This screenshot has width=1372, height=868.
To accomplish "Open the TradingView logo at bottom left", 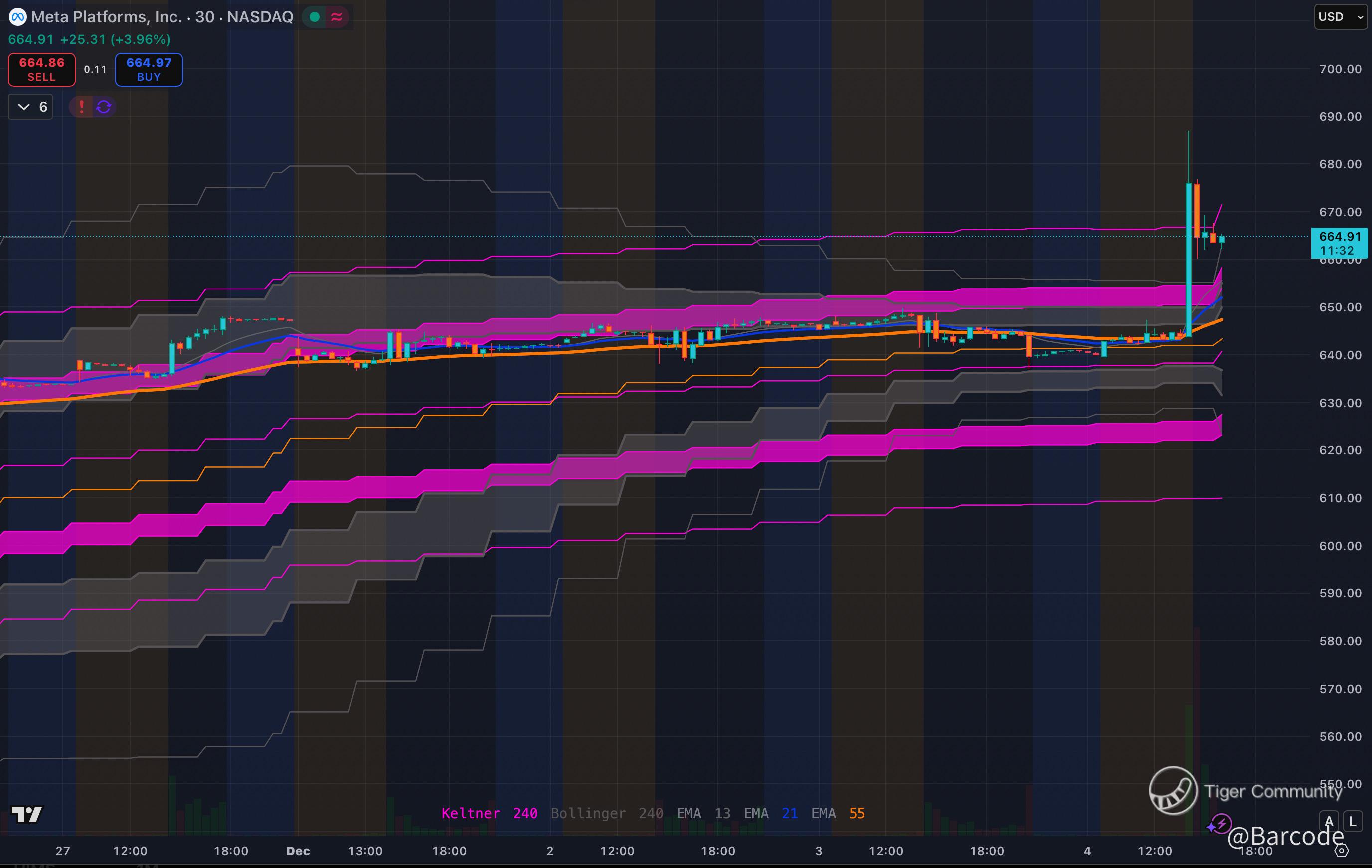I will (x=26, y=815).
